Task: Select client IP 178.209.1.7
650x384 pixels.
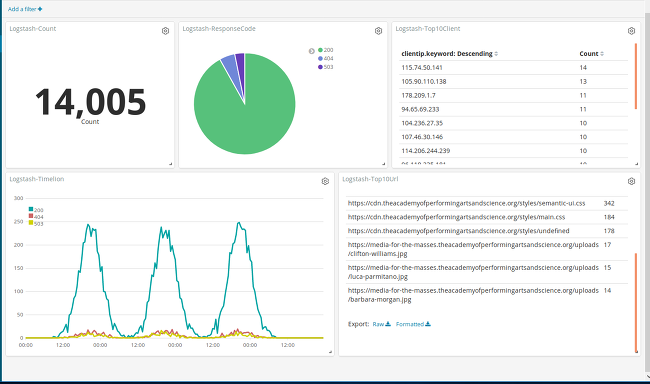Action: [418, 95]
